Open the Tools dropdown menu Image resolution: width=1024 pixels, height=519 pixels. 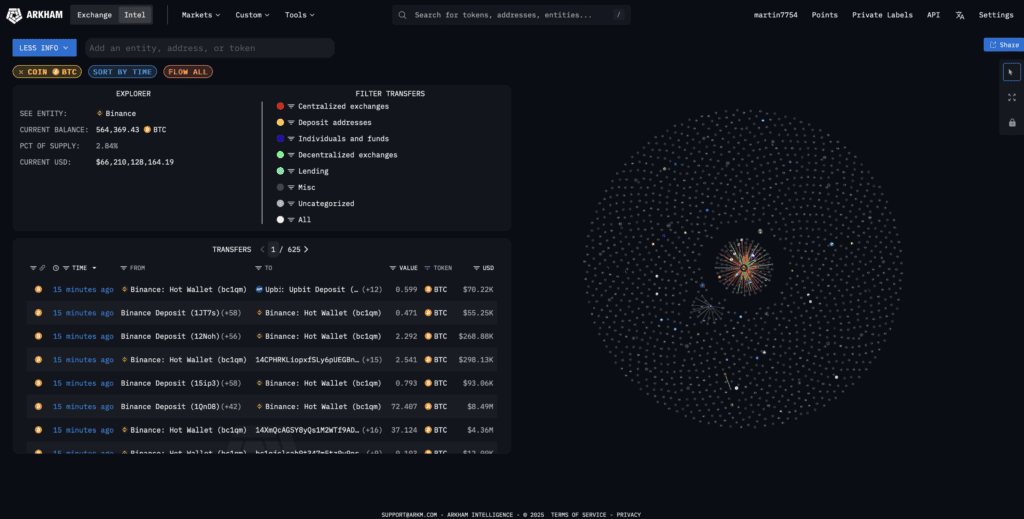299,15
